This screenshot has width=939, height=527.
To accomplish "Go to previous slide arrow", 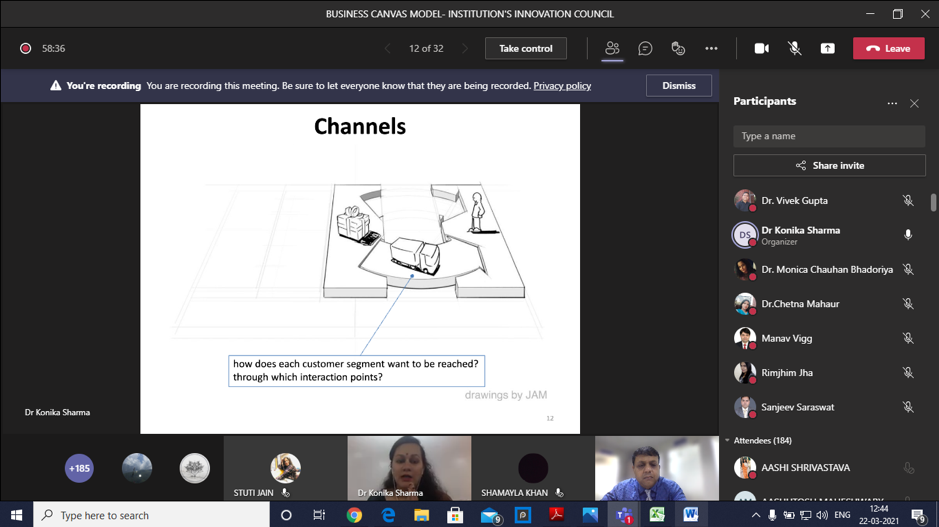I will (388, 49).
